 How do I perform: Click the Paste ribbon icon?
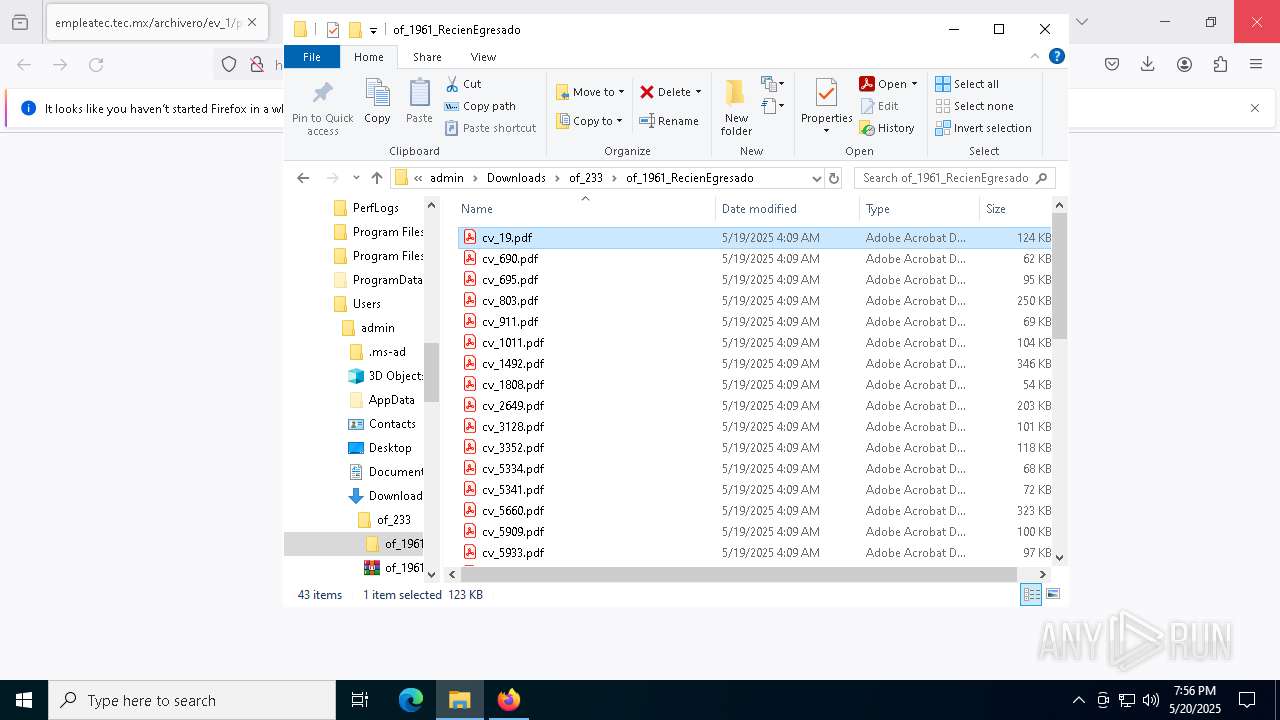[x=419, y=93]
